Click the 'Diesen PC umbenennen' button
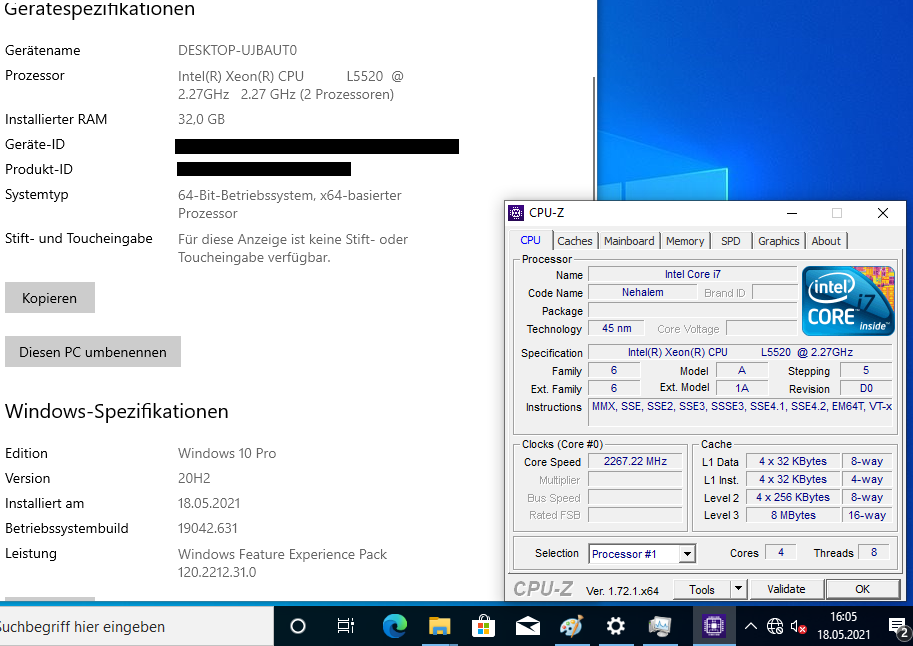 [x=93, y=352]
